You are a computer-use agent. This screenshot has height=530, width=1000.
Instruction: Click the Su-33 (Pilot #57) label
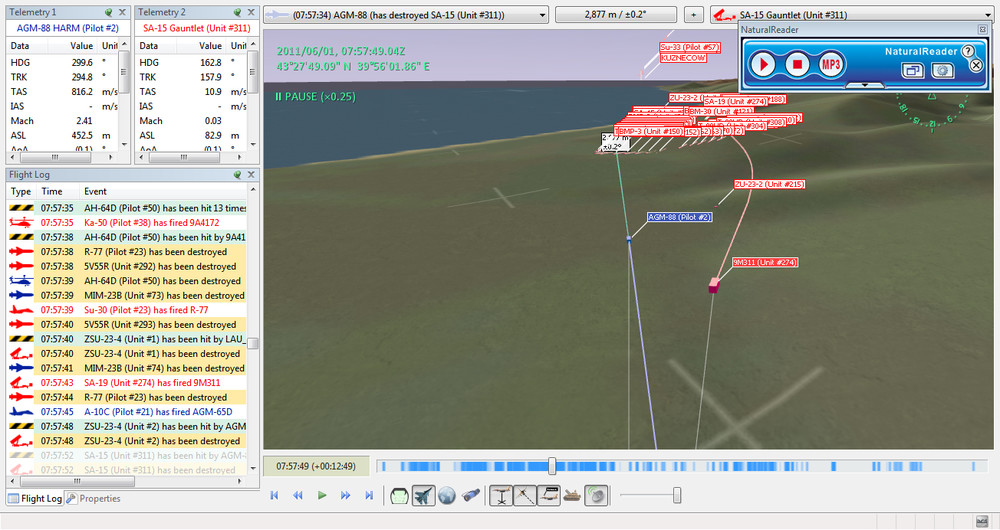(x=689, y=47)
